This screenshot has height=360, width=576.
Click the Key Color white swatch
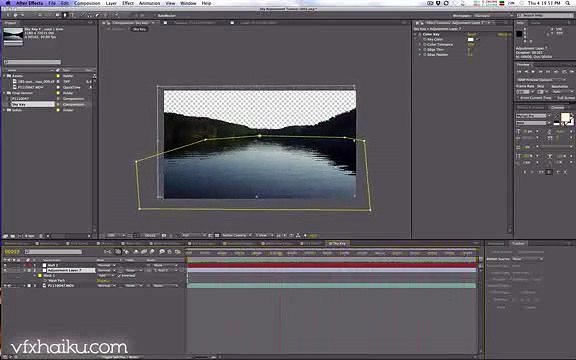coord(471,39)
